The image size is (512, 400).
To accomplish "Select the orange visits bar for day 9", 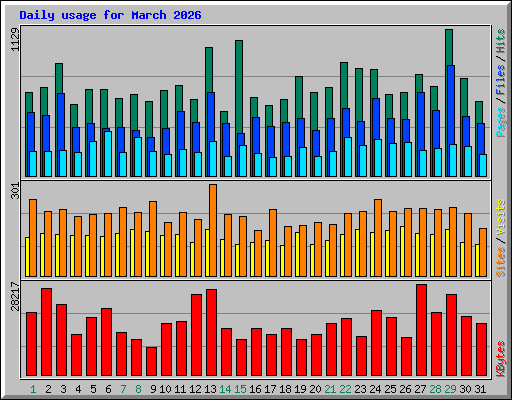I will tap(153, 239).
